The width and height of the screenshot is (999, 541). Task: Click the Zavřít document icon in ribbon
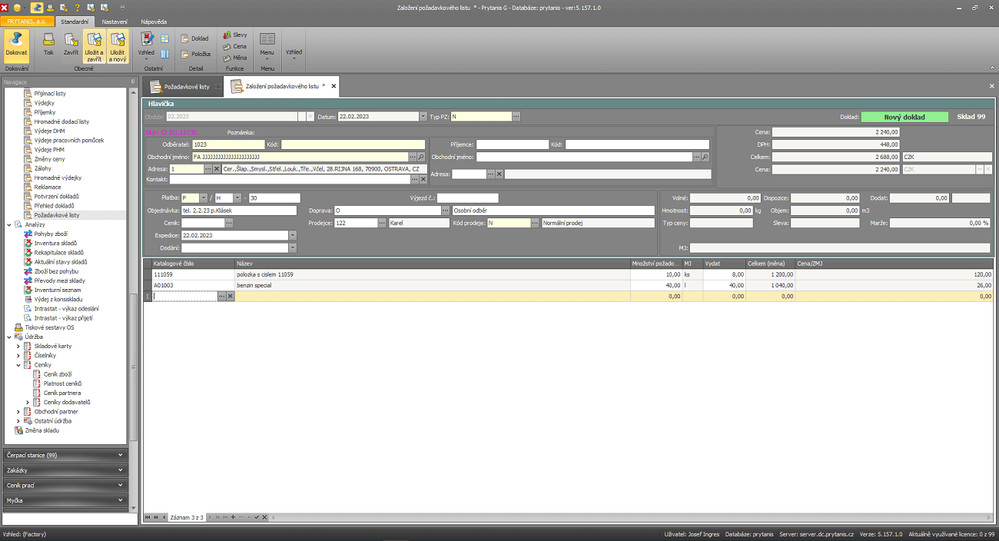(71, 44)
